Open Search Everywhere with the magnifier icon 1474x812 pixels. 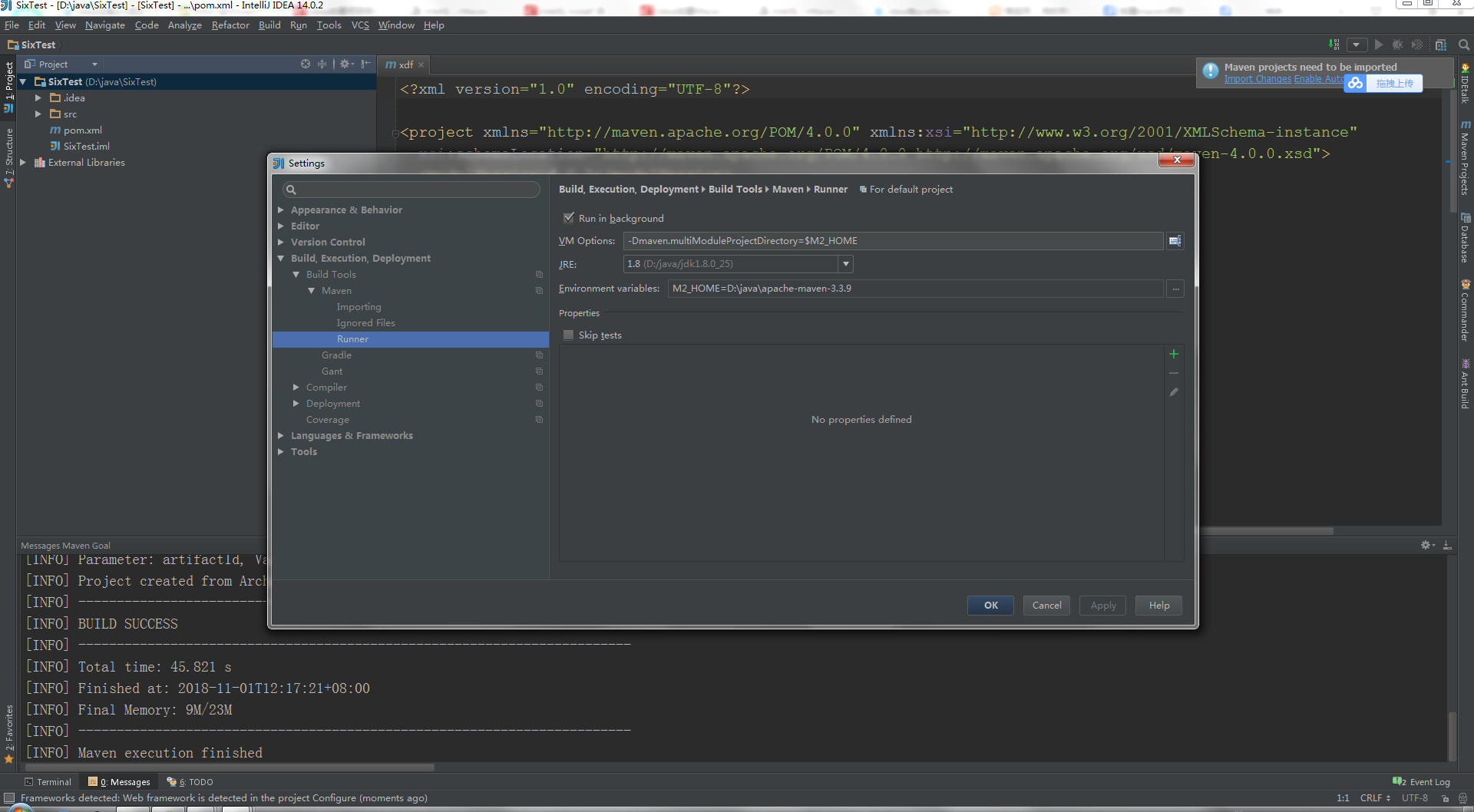pyautogui.click(x=1463, y=45)
